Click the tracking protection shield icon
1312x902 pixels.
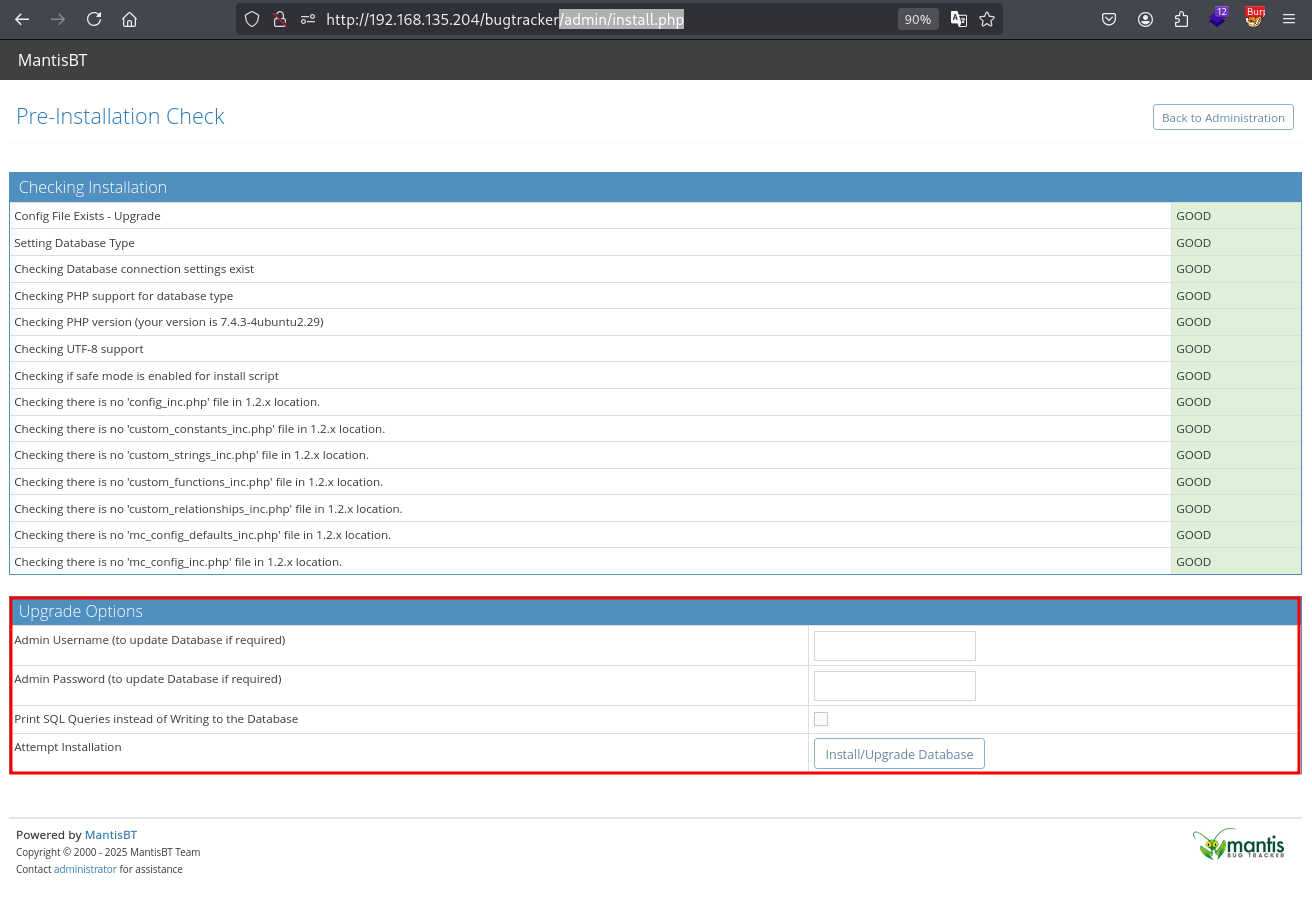[x=252, y=19]
